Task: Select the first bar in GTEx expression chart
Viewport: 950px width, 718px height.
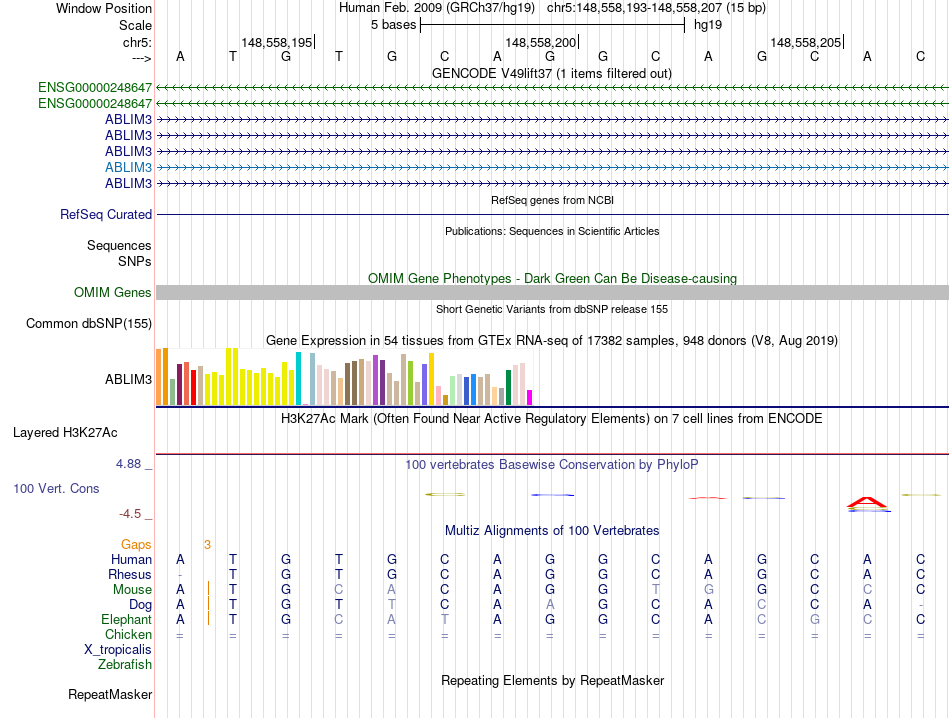Action: pyautogui.click(x=159, y=377)
